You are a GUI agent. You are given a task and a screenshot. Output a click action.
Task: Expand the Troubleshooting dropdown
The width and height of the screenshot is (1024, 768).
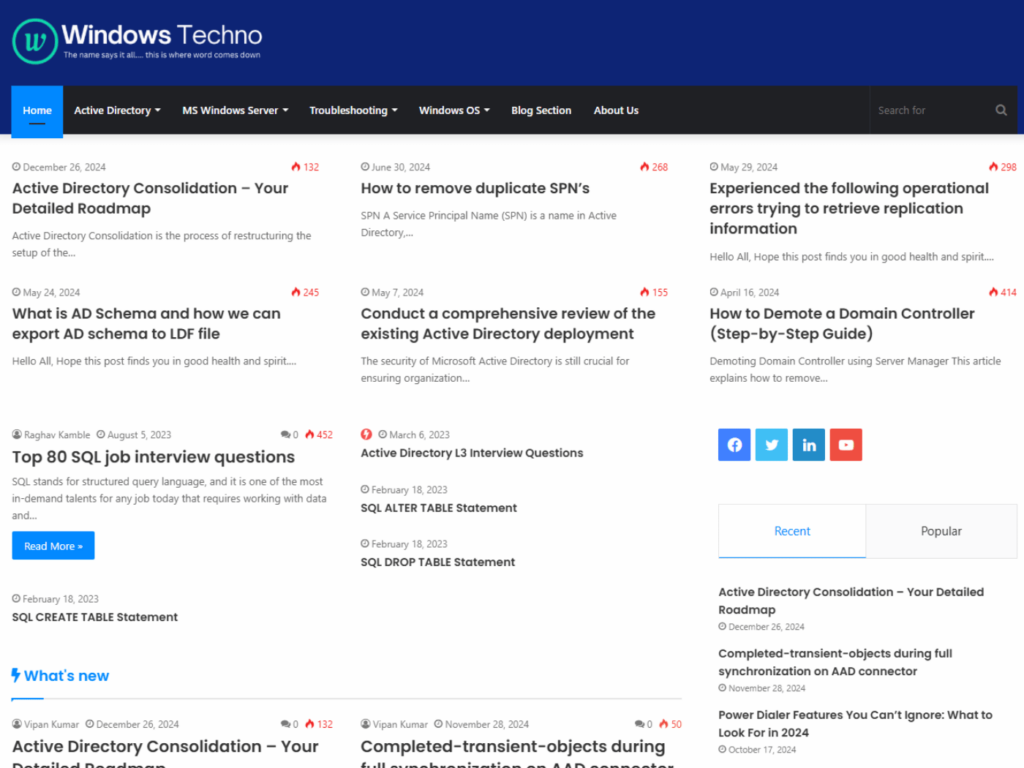click(x=353, y=110)
